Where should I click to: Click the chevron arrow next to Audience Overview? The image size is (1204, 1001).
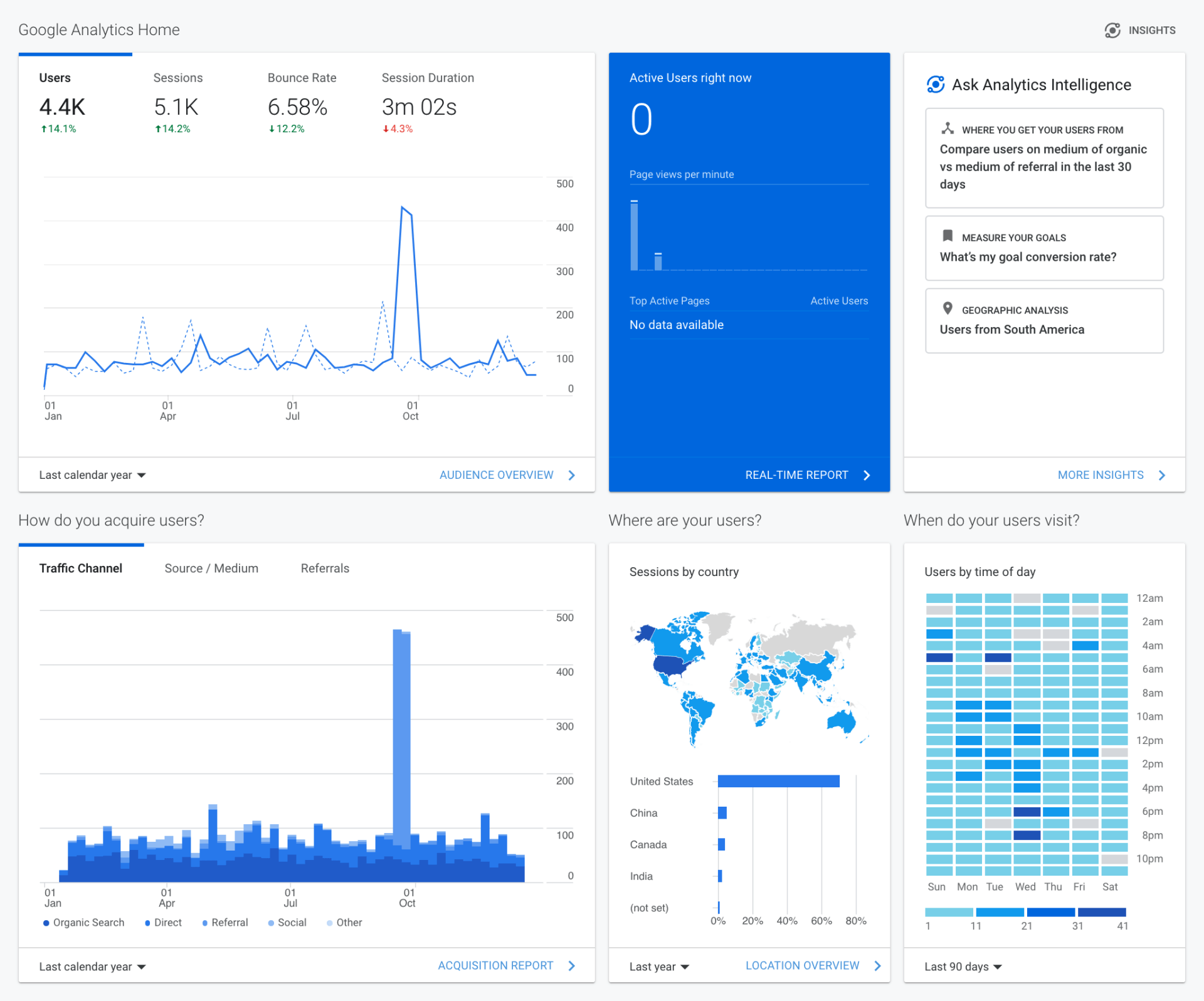571,475
